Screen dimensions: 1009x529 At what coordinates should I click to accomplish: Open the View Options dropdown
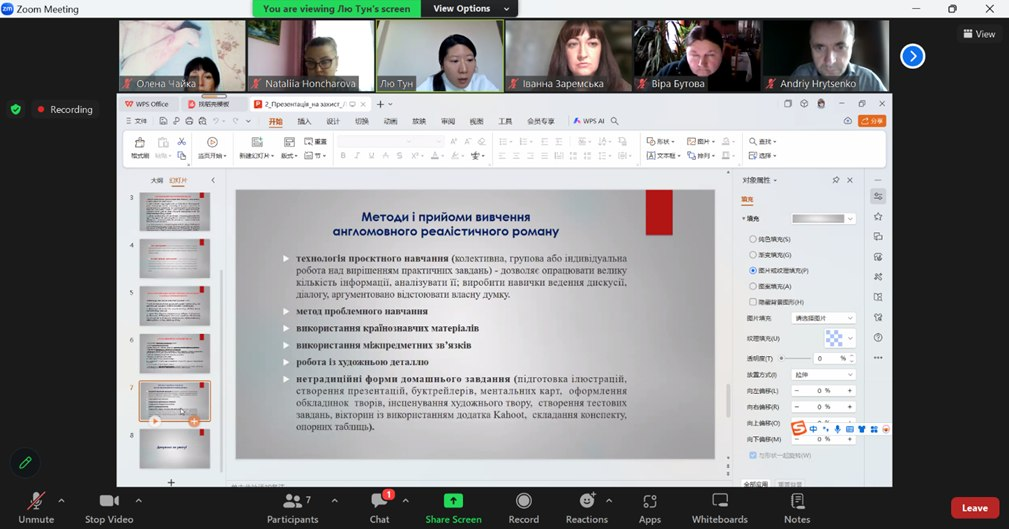pyautogui.click(x=470, y=9)
